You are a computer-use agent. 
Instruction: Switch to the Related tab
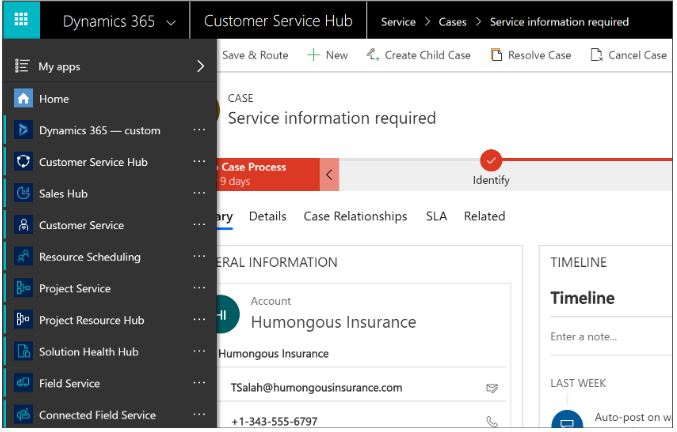[x=484, y=216]
